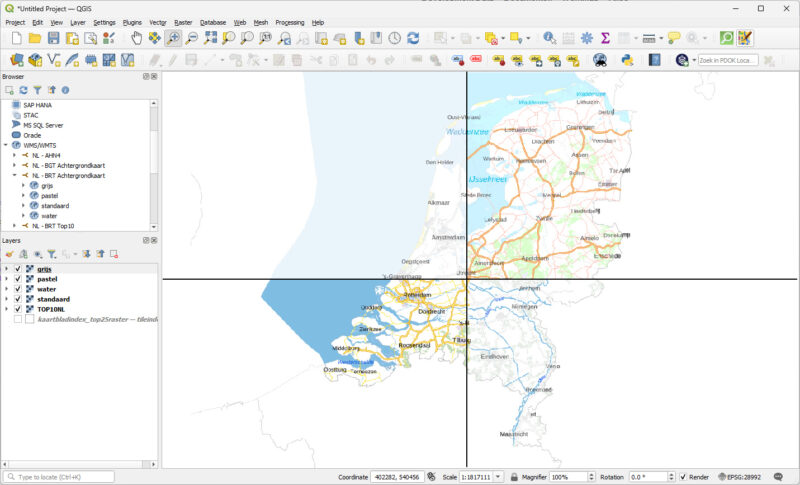Expand the grijs layer in Layers panel
The width and height of the screenshot is (800, 485).
[x=6, y=269]
